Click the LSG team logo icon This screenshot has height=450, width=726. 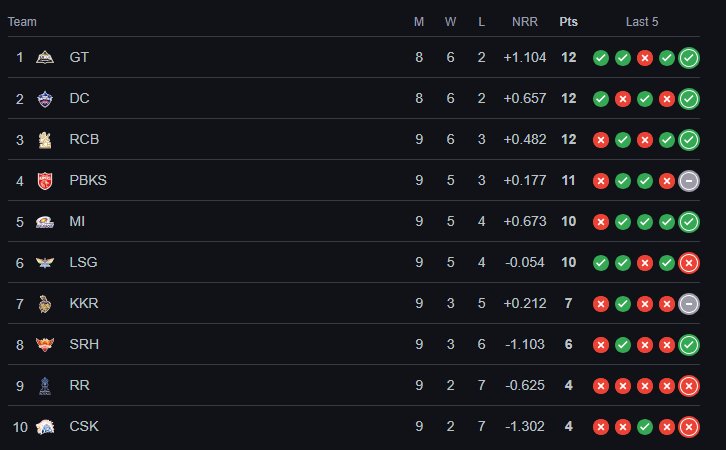point(45,263)
